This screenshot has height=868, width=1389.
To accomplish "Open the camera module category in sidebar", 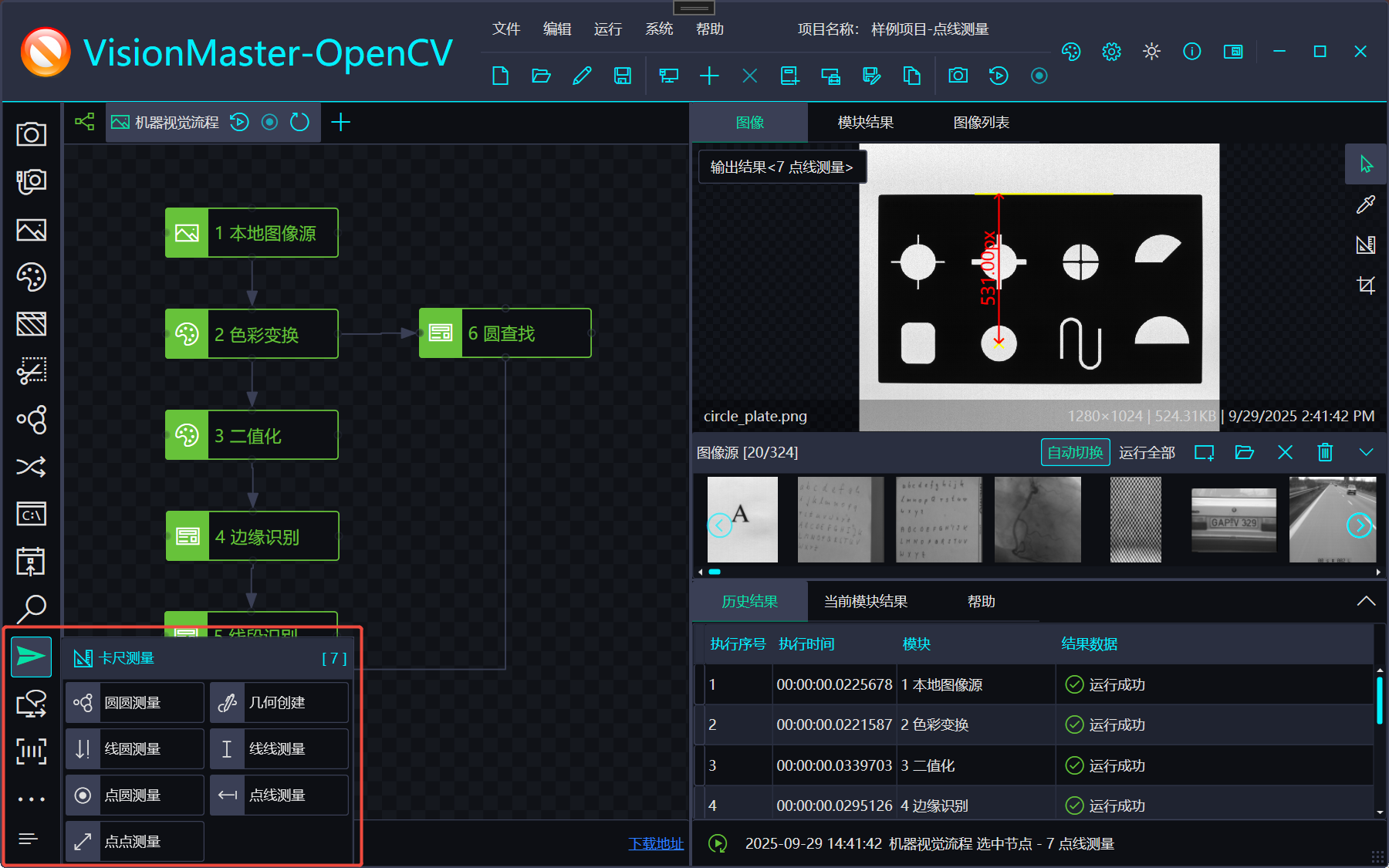I will [x=31, y=134].
